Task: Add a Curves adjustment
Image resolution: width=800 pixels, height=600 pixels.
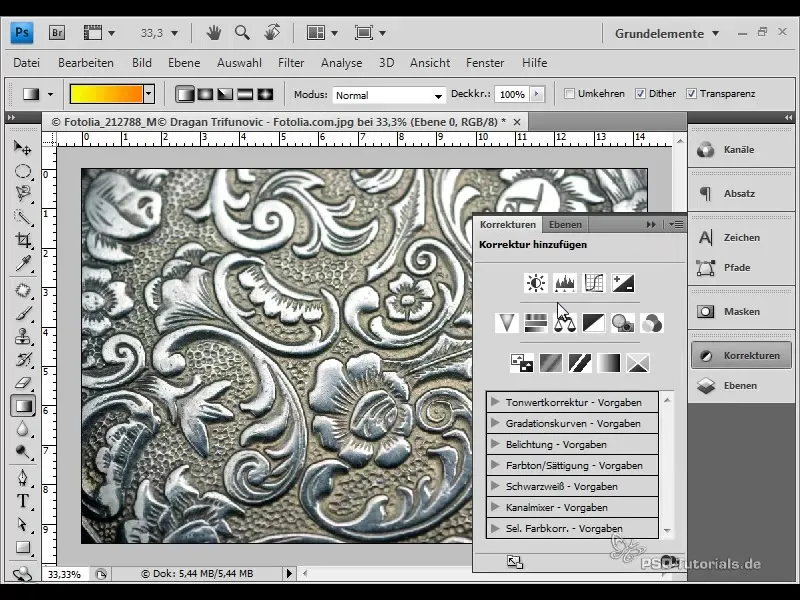Action: [594, 283]
